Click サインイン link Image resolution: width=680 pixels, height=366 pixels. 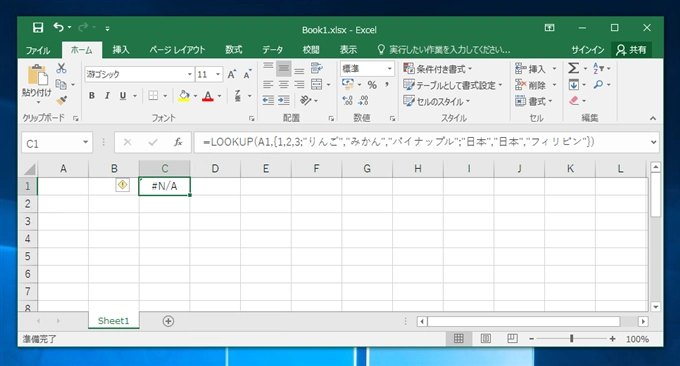[588, 50]
